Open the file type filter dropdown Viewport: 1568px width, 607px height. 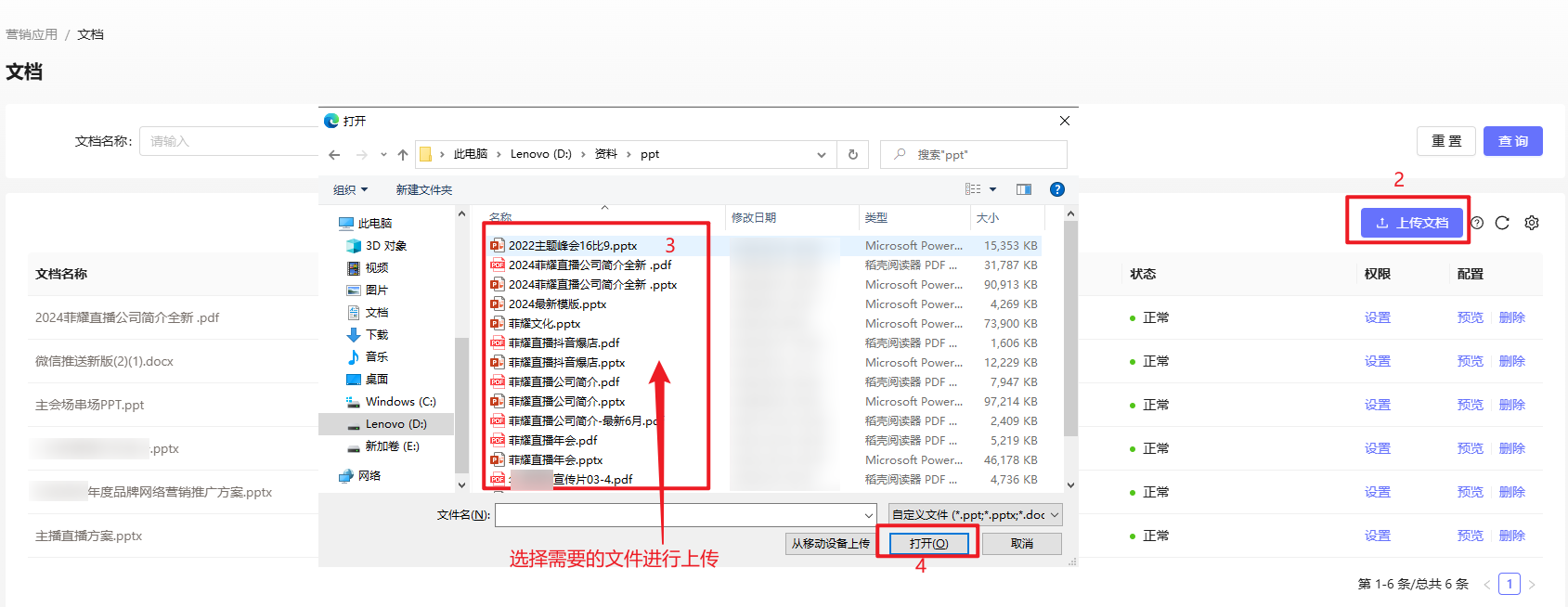[x=975, y=514]
